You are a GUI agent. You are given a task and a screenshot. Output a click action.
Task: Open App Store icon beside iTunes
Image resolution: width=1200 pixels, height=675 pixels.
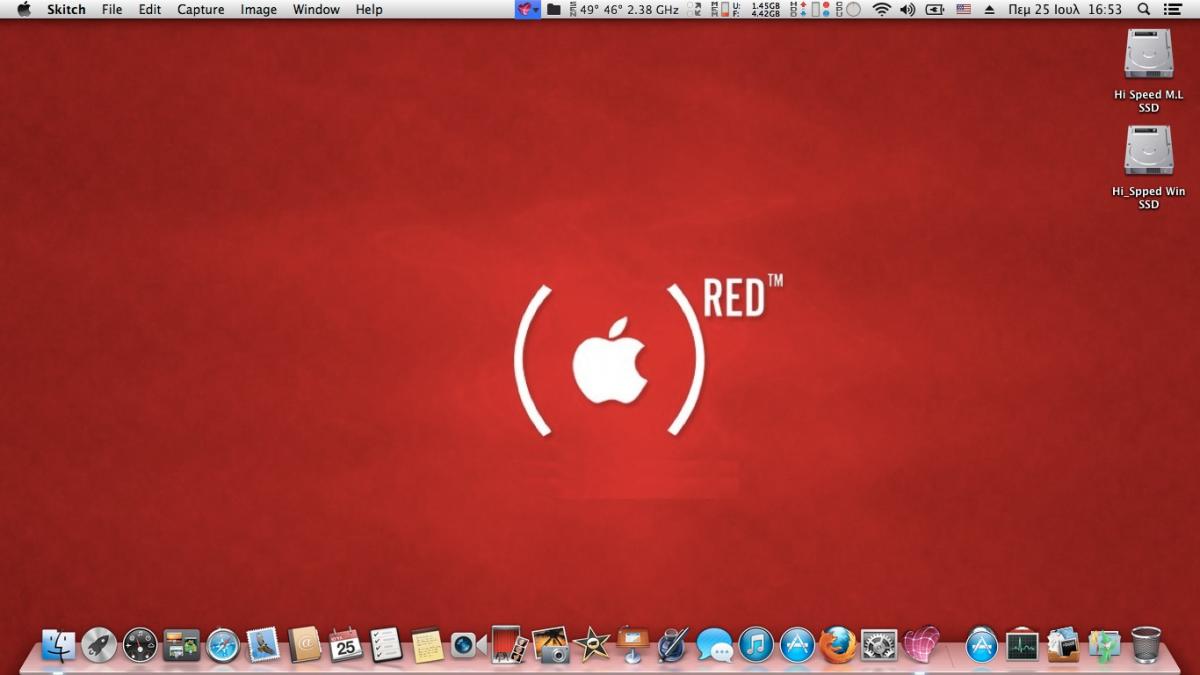[797, 645]
